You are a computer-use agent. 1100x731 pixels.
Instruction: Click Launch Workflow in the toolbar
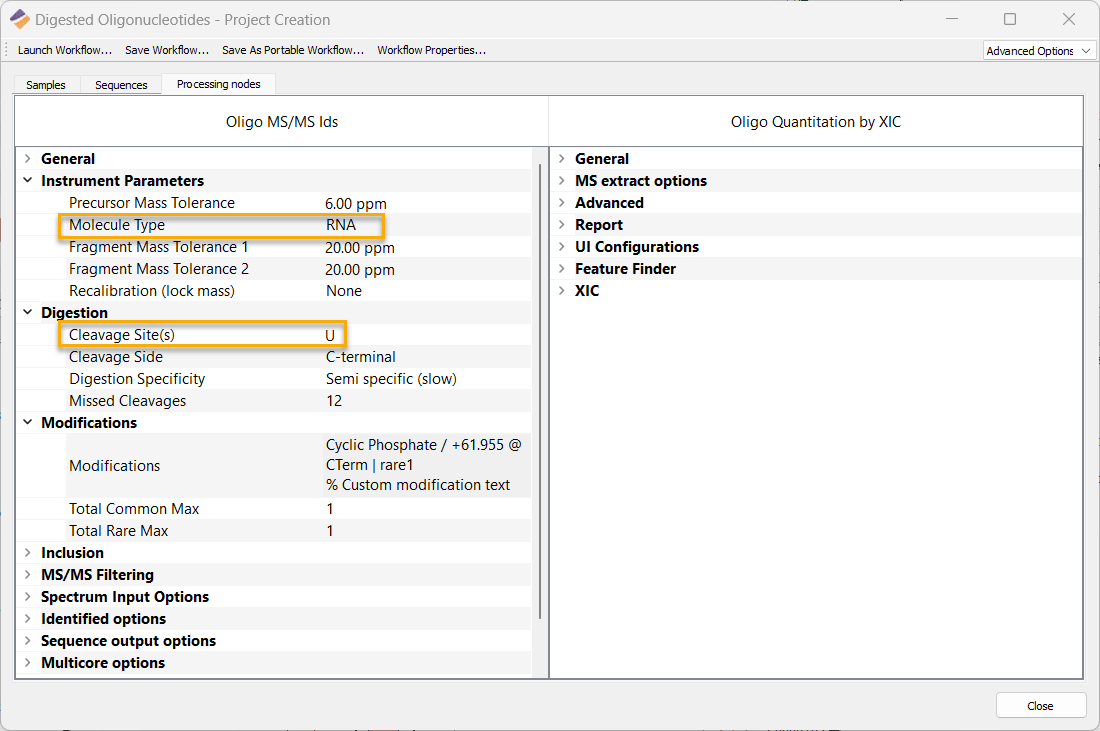point(65,50)
